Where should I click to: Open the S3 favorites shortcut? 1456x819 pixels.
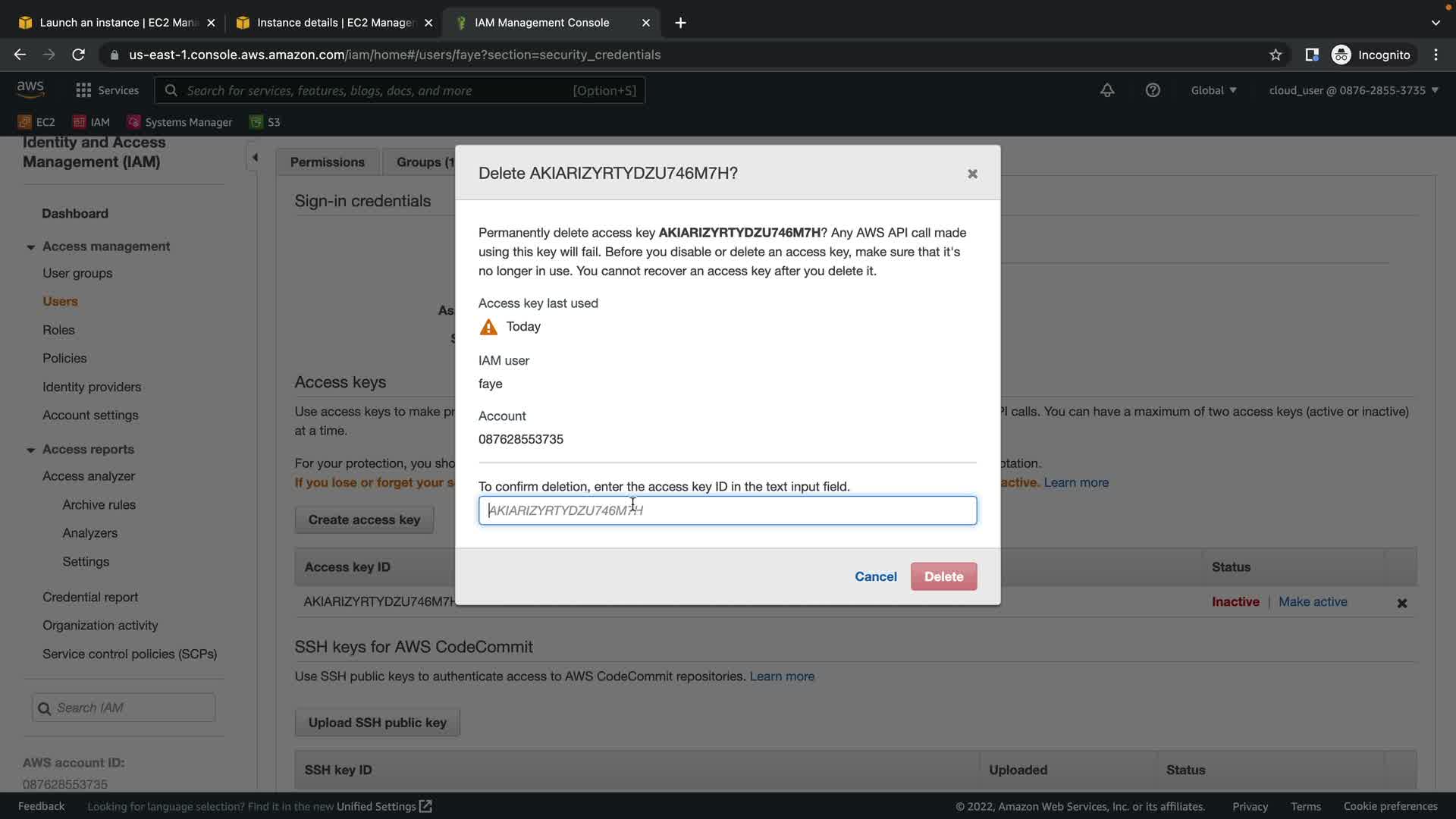click(x=265, y=122)
